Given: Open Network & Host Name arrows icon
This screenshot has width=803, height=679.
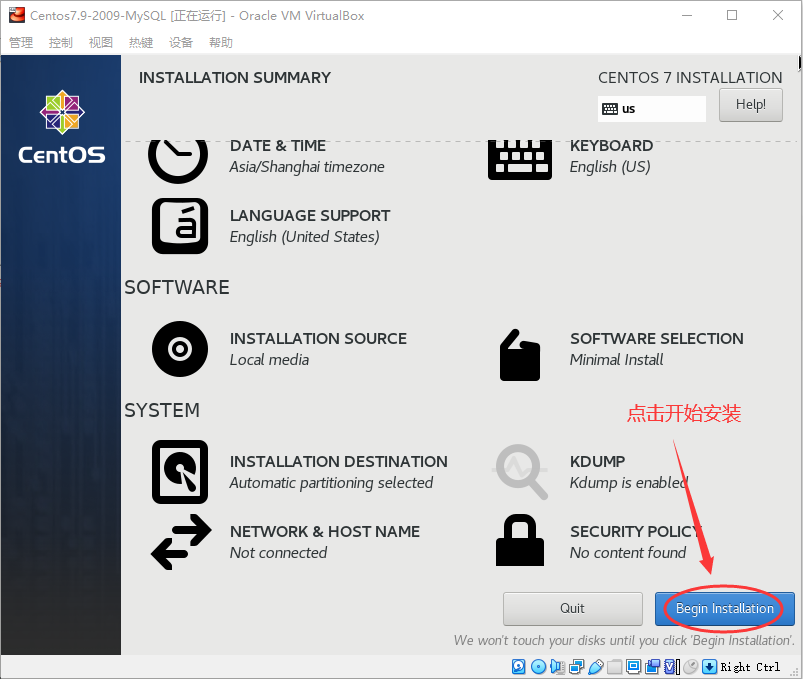Looking at the screenshot, I should pyautogui.click(x=181, y=542).
